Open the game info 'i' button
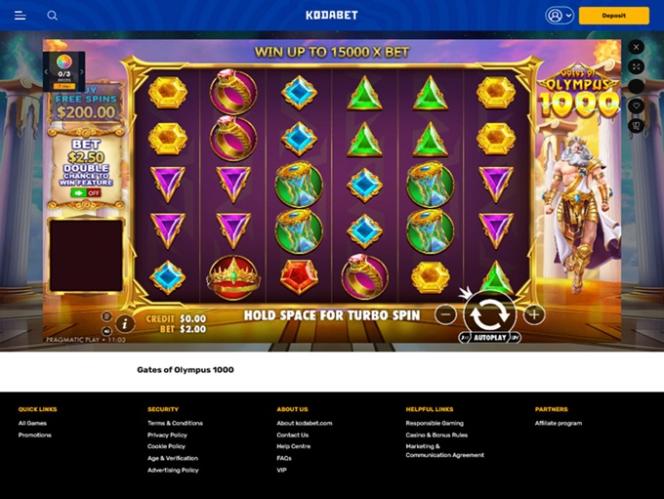Viewport: 664px width, 499px height. [x=124, y=324]
